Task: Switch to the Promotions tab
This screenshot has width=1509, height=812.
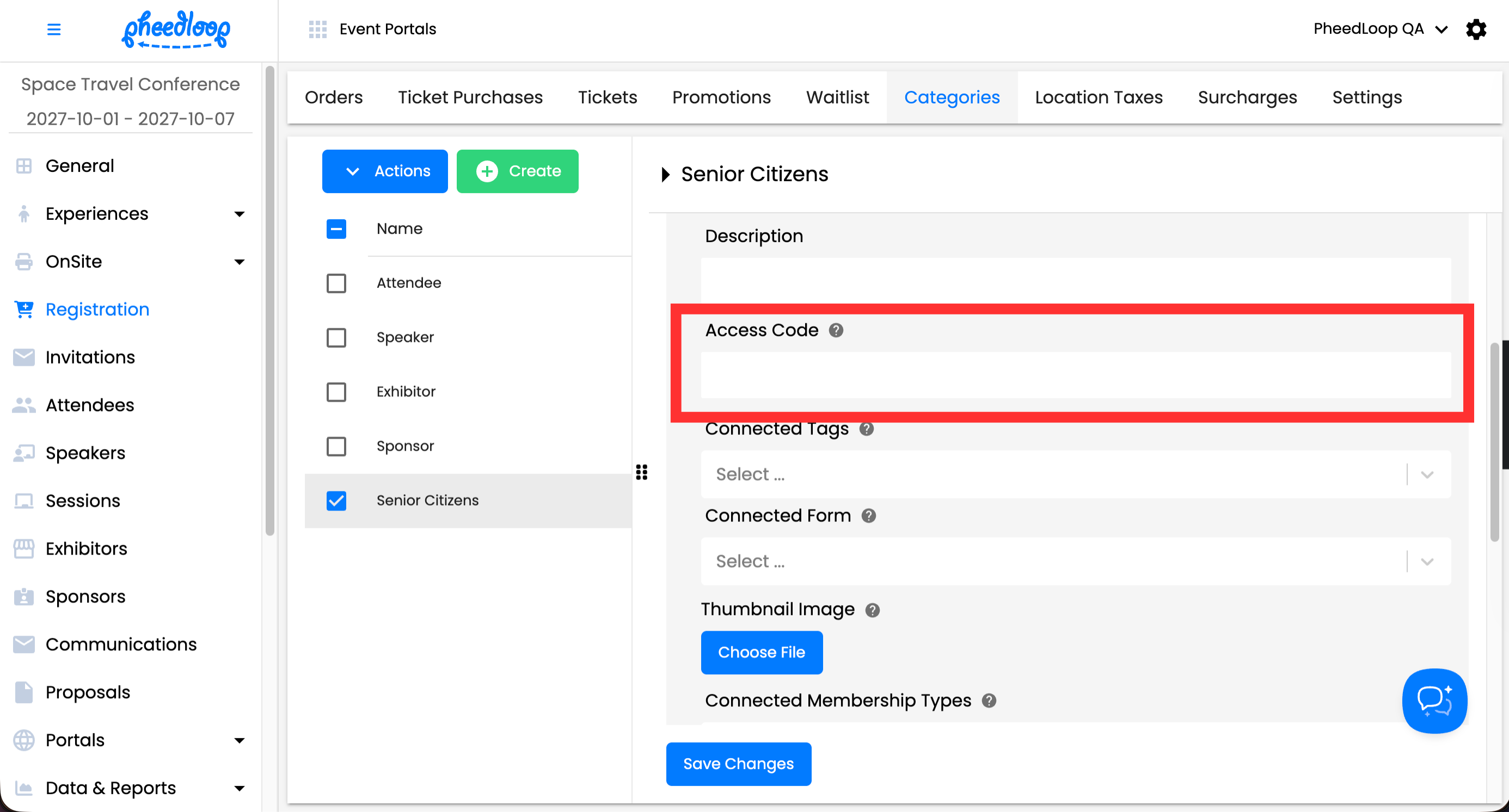Action: click(x=721, y=97)
